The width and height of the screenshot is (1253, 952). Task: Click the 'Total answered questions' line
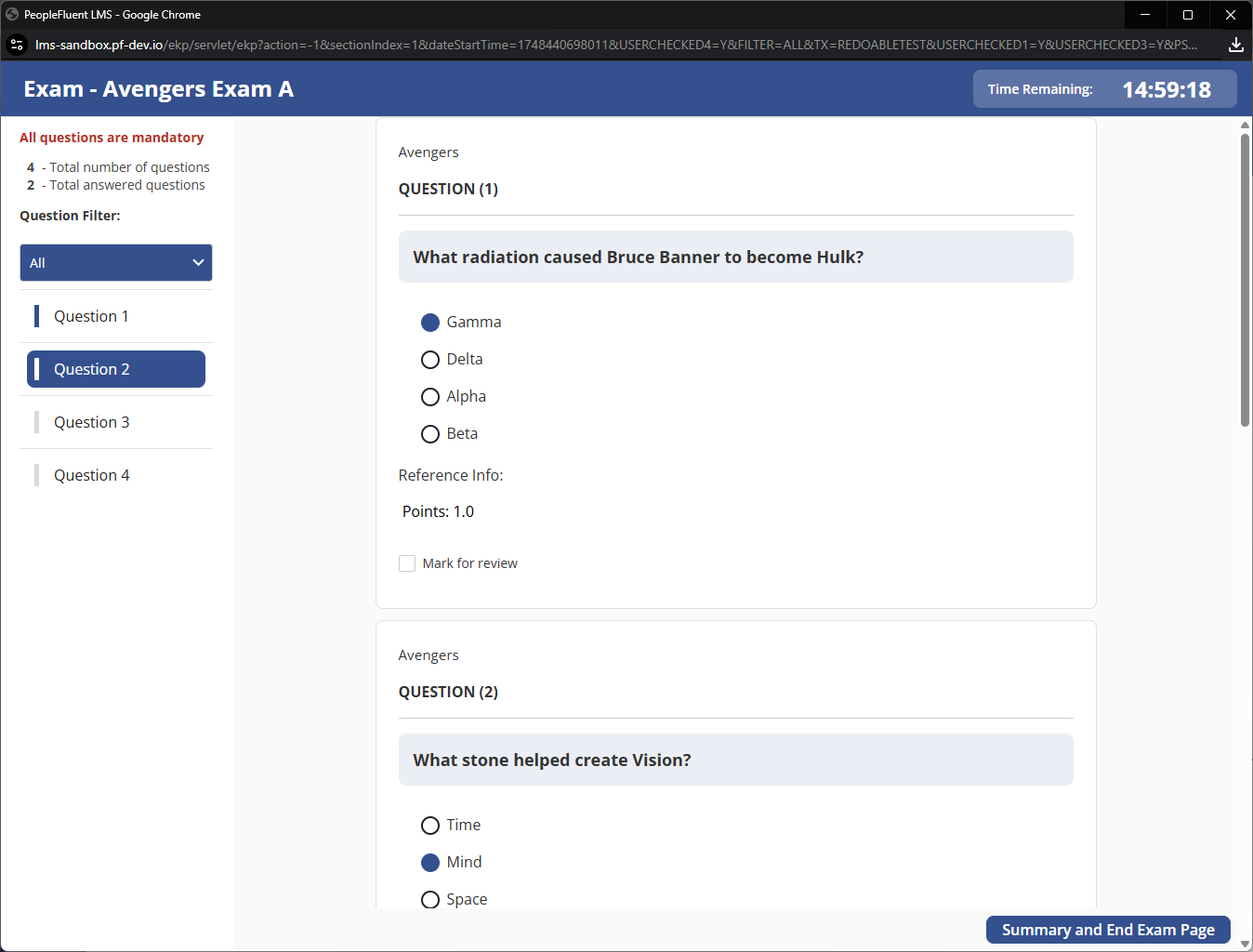[116, 185]
